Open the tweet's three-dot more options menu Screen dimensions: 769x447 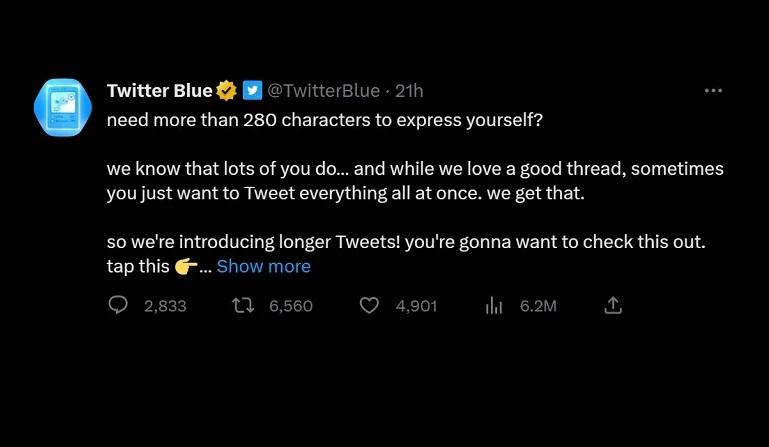pos(713,90)
